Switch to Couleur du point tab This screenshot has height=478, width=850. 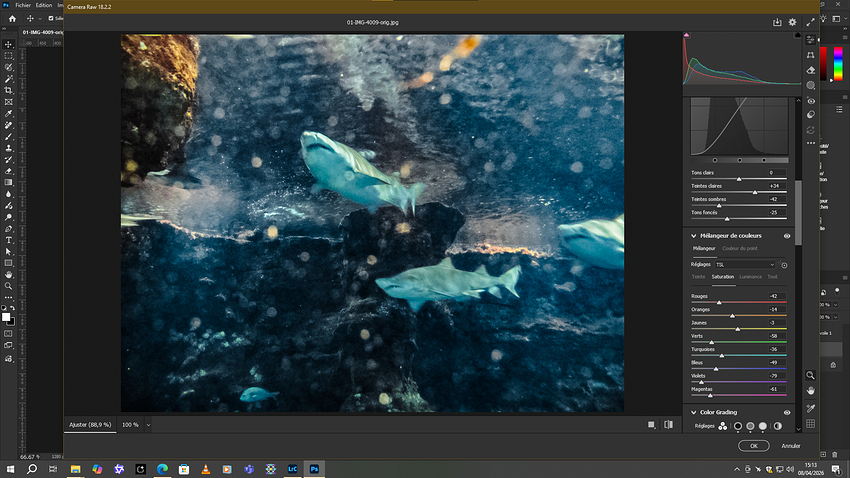click(x=740, y=248)
